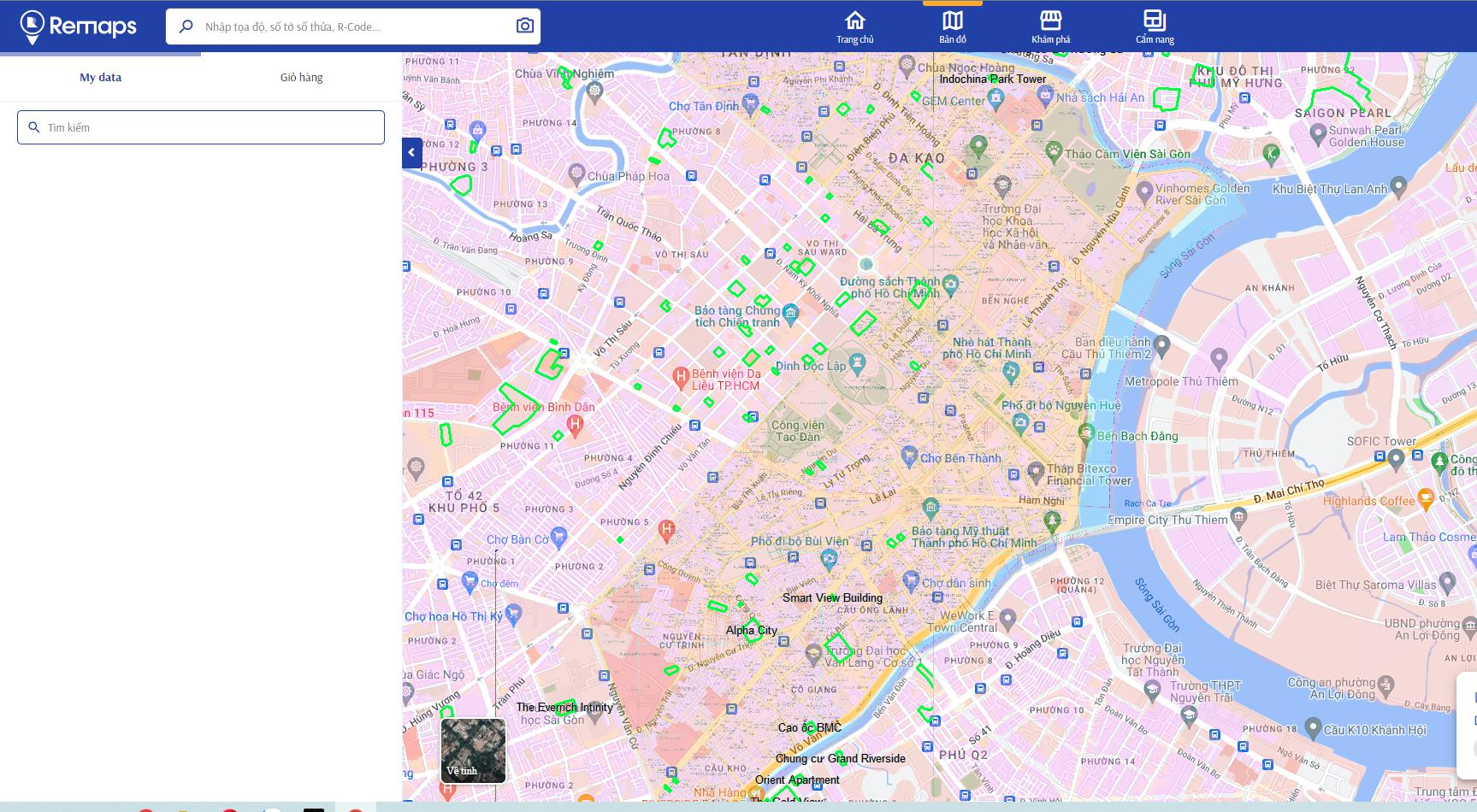The height and width of the screenshot is (812, 1477).
Task: Click the search magnifier in top bar
Action: click(x=186, y=26)
